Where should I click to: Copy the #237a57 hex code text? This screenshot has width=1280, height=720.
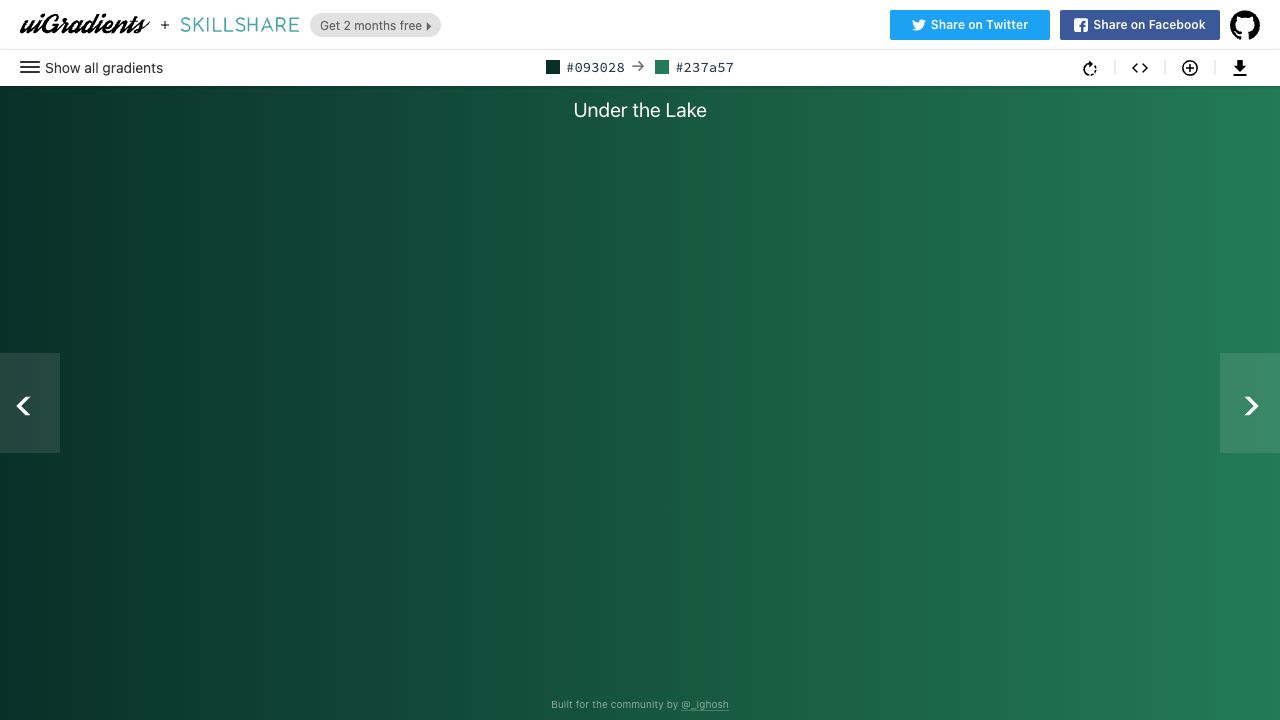[704, 68]
